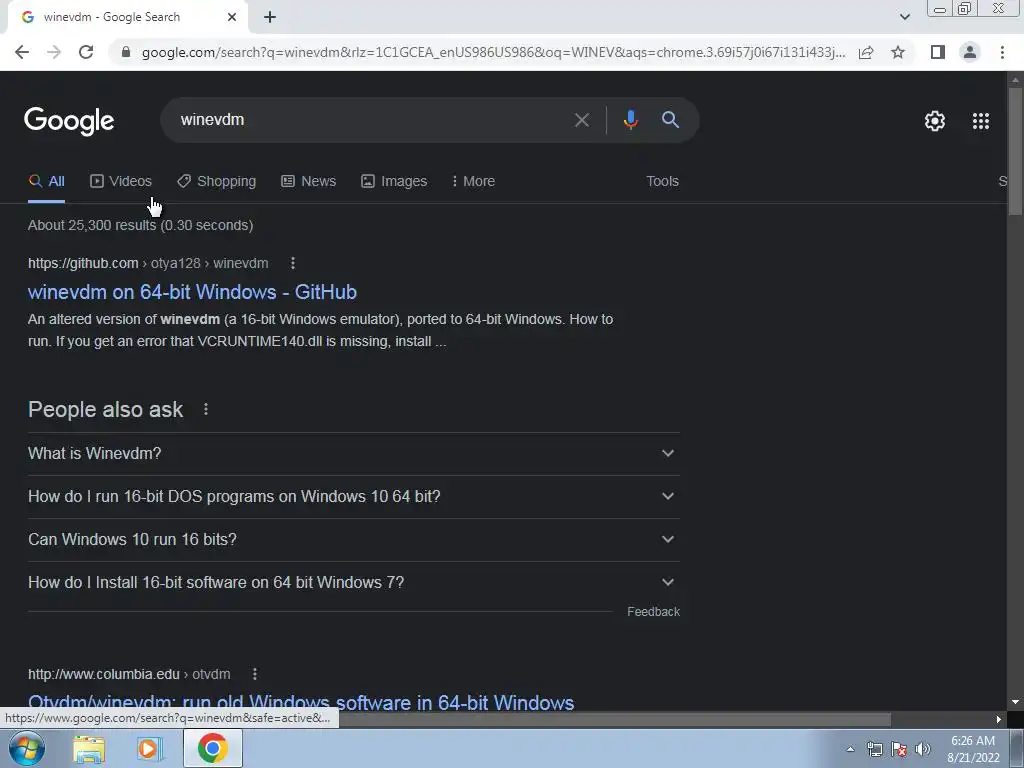Click the horizontal scrollbar thumb
Viewport: 1024px width, 768px height.
pyautogui.click(x=614, y=720)
